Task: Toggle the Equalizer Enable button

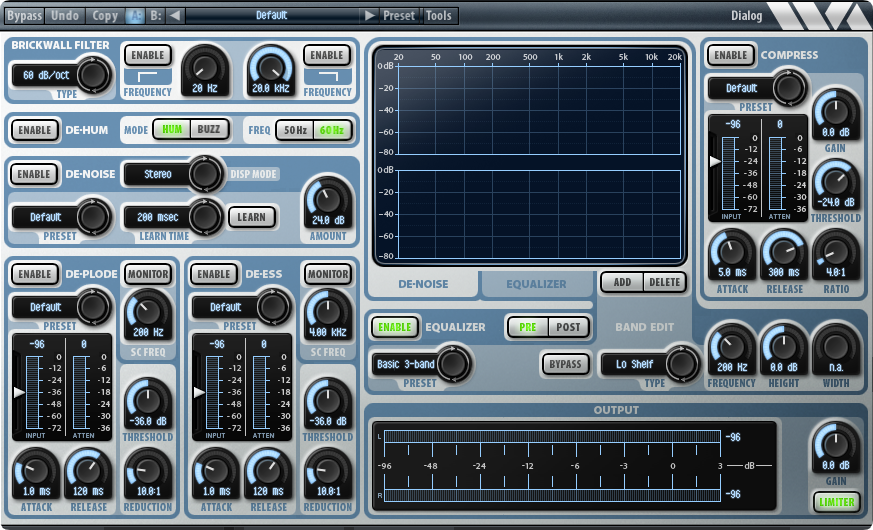Action: 395,327
